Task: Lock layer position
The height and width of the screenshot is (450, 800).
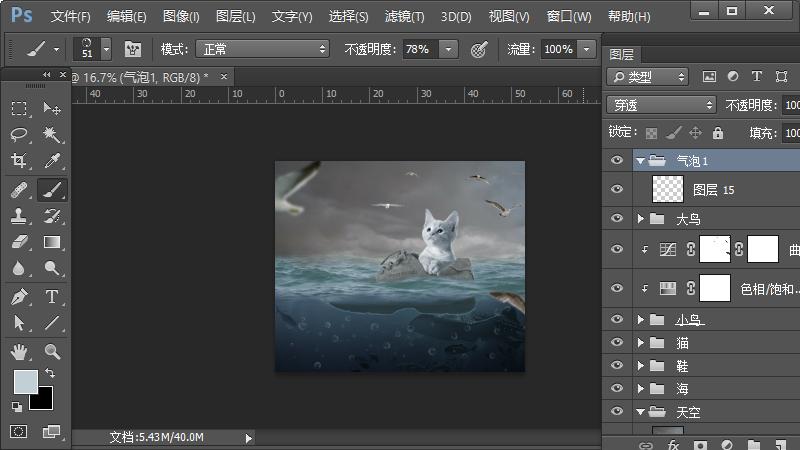Action: (695, 133)
